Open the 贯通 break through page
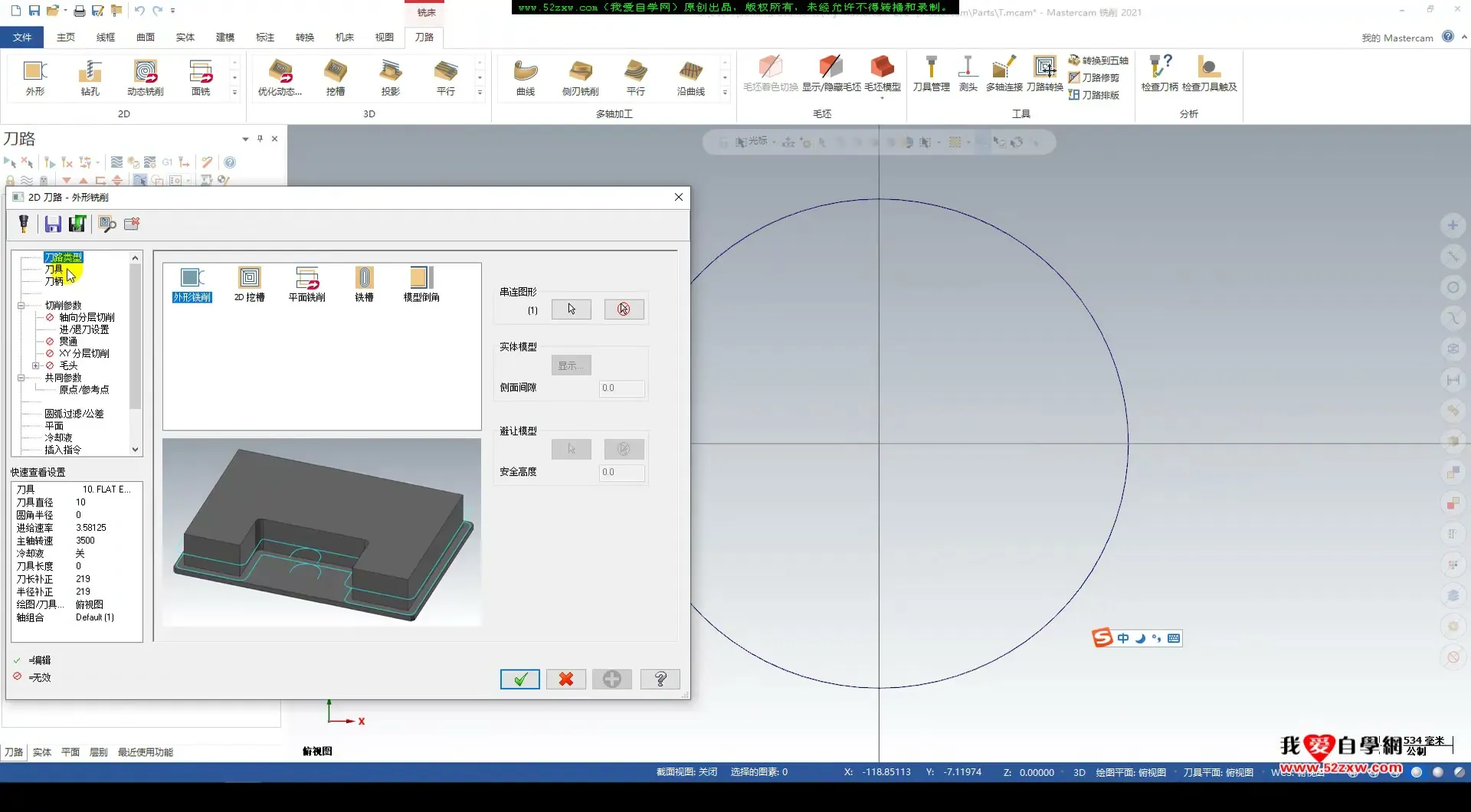This screenshot has width=1471, height=812. [x=68, y=341]
